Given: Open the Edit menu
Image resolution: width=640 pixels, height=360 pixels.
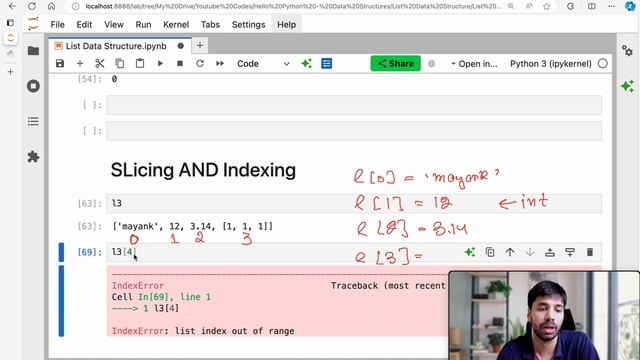Looking at the screenshot, I should click(x=84, y=24).
